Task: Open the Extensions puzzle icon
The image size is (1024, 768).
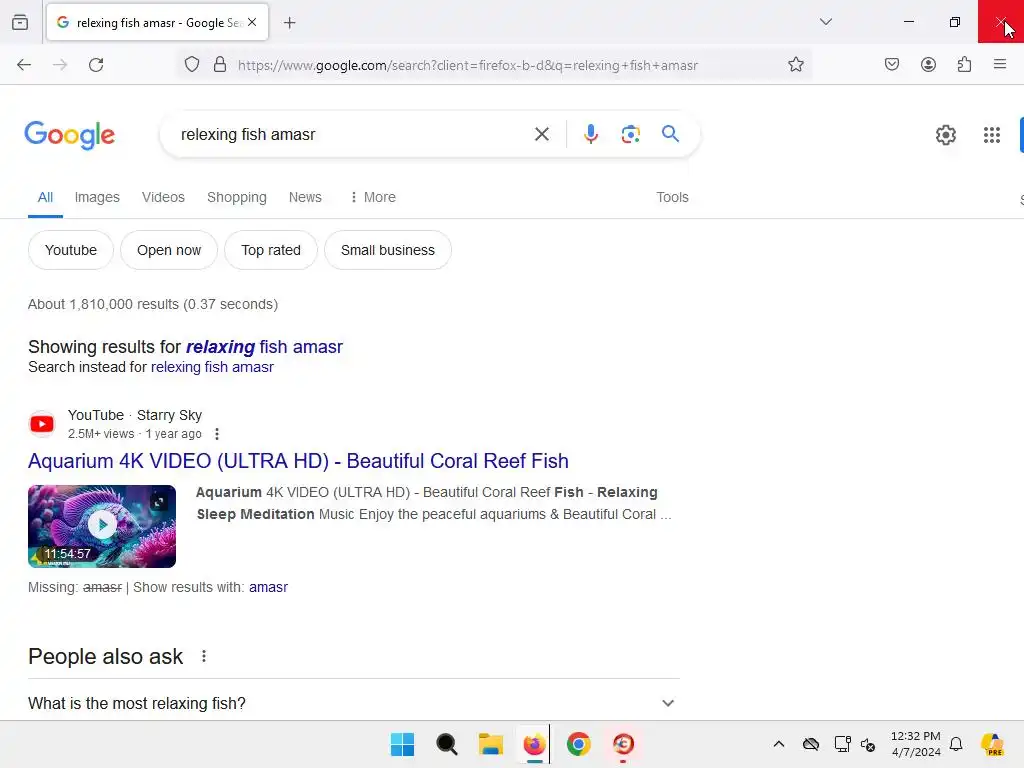Action: point(964,65)
